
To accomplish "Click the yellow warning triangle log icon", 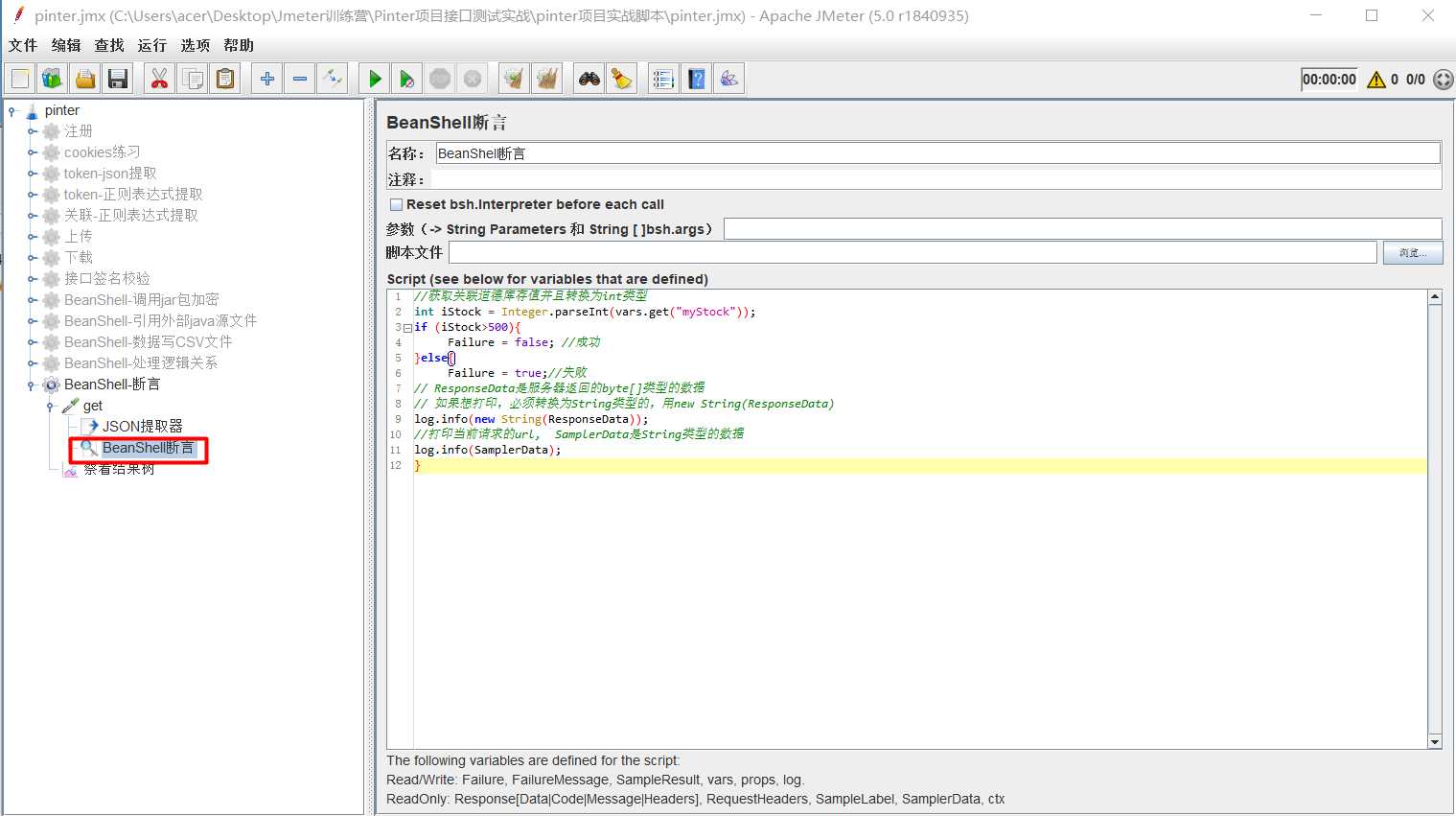I will tap(1376, 80).
